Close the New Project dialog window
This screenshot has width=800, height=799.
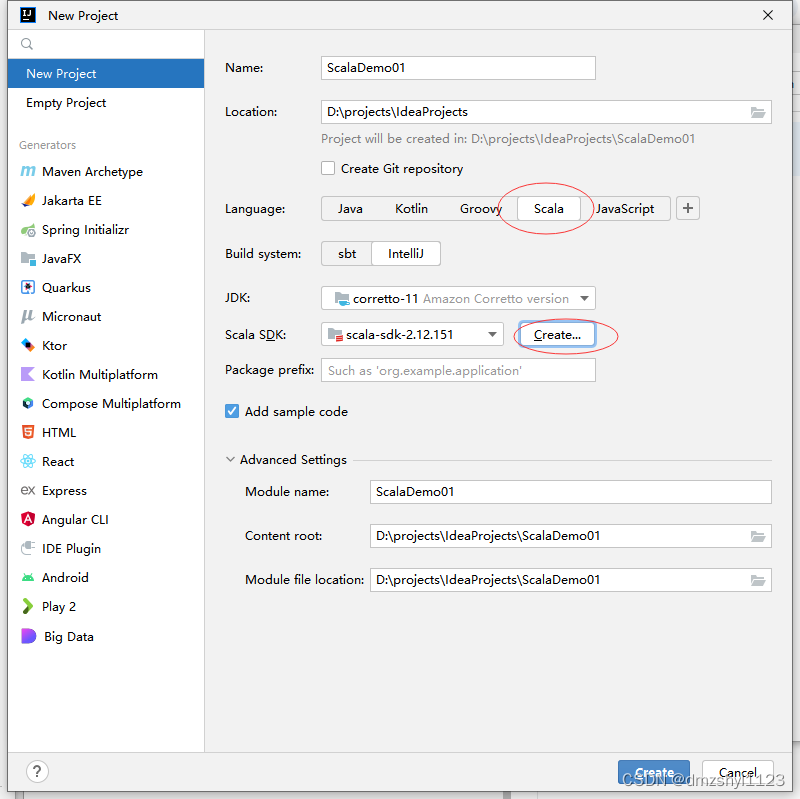(x=768, y=15)
